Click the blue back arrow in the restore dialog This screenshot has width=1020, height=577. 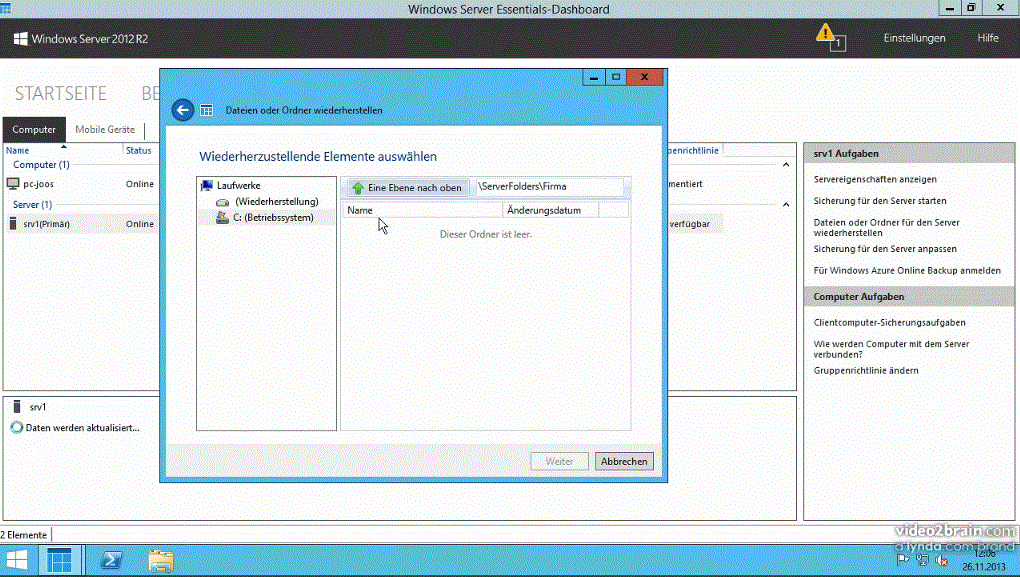pyautogui.click(x=183, y=110)
